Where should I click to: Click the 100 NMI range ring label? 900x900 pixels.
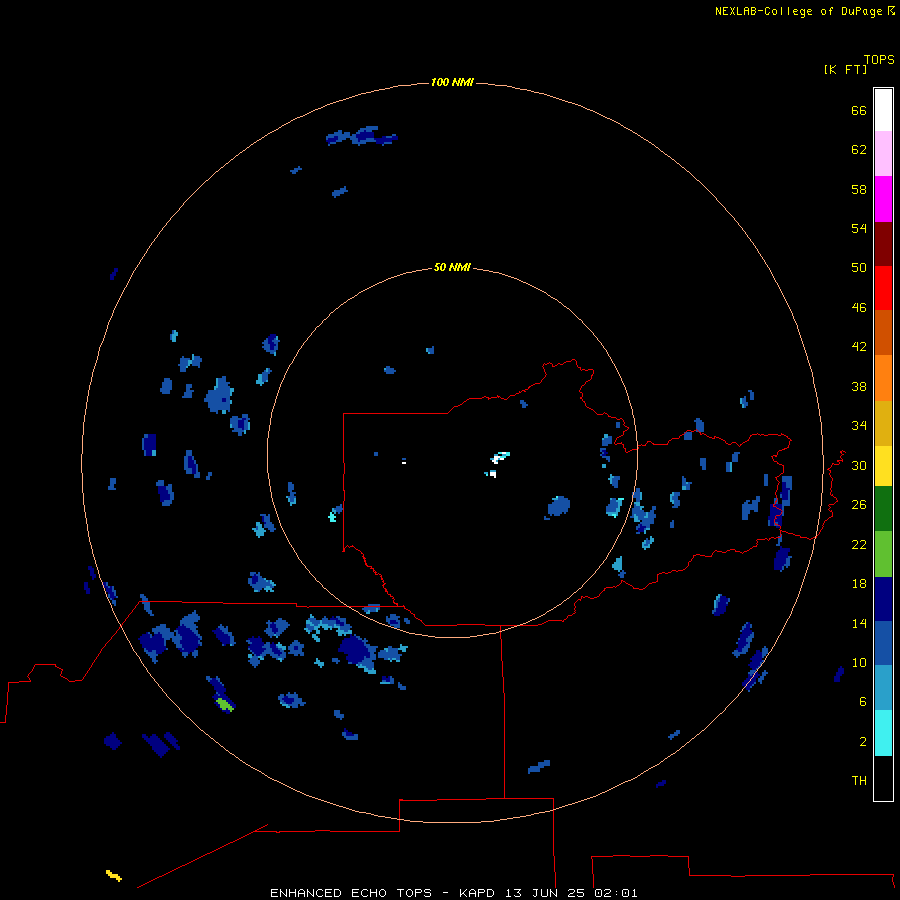(452, 82)
